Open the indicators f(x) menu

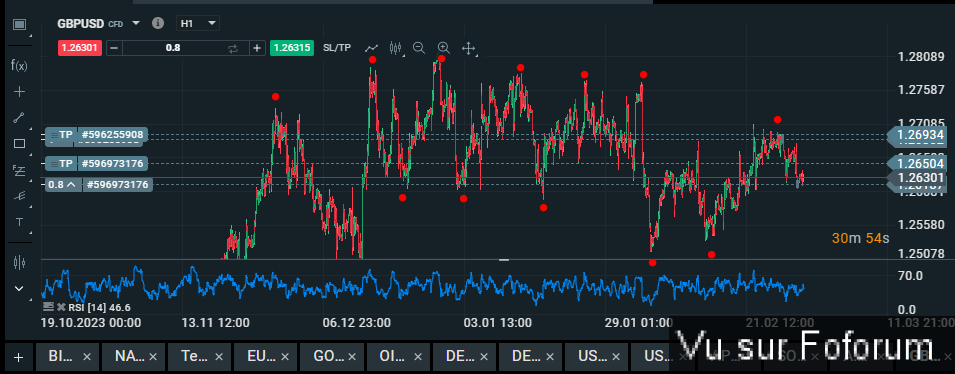(x=19, y=66)
